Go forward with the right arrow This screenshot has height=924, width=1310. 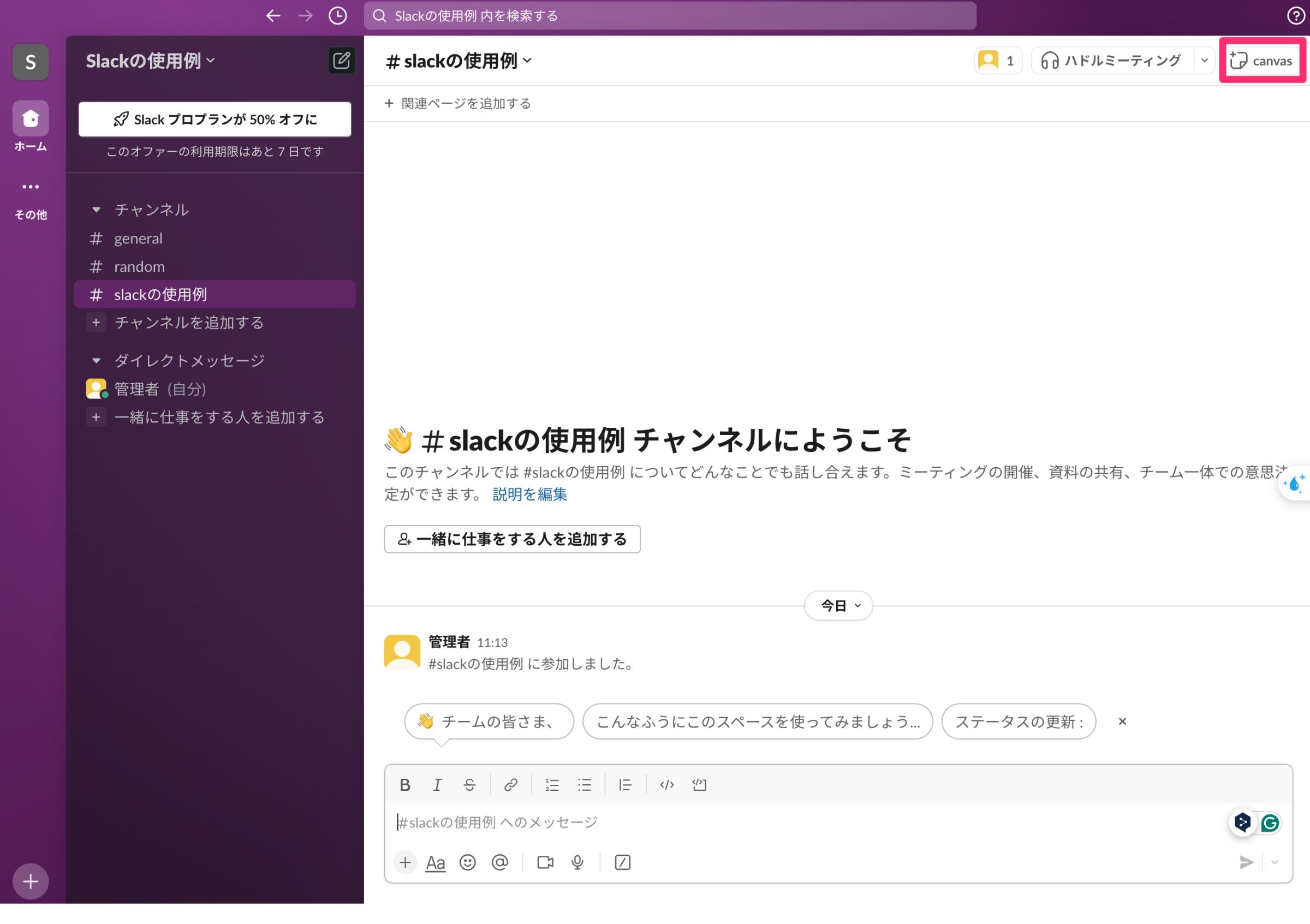(x=306, y=16)
